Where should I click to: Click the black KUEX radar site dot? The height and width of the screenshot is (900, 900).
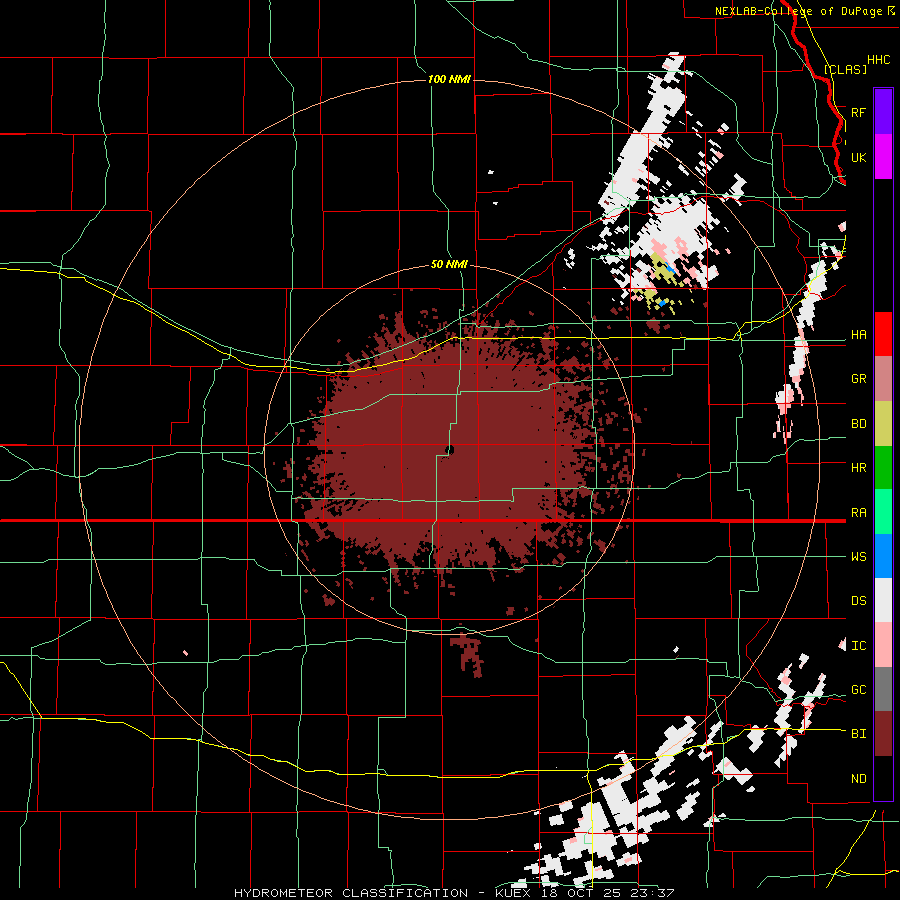pos(449,450)
